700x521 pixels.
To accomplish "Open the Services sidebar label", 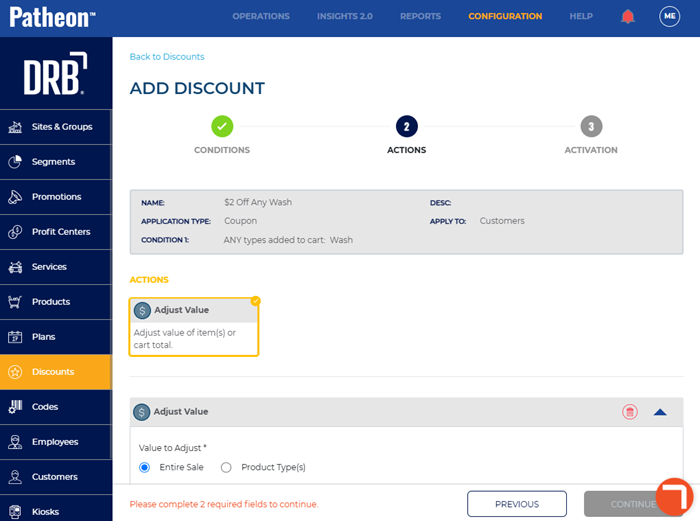I will (x=49, y=267).
